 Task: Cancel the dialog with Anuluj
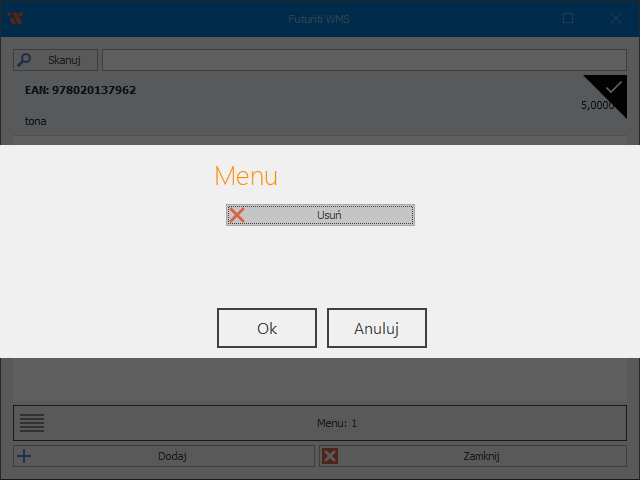point(377,328)
